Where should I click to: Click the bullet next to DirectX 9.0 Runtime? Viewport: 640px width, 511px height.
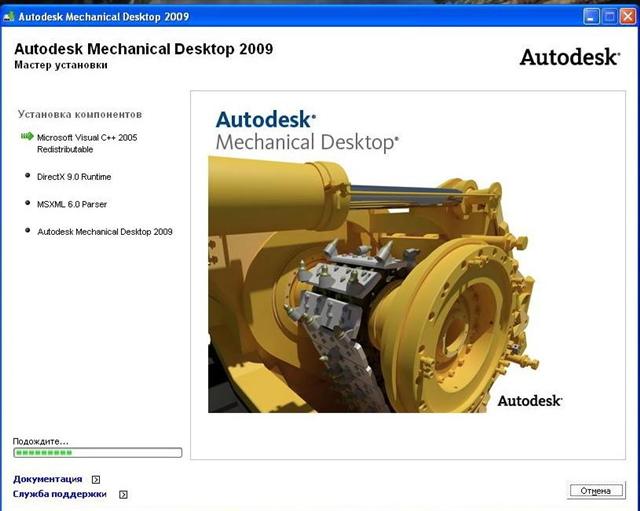27,176
